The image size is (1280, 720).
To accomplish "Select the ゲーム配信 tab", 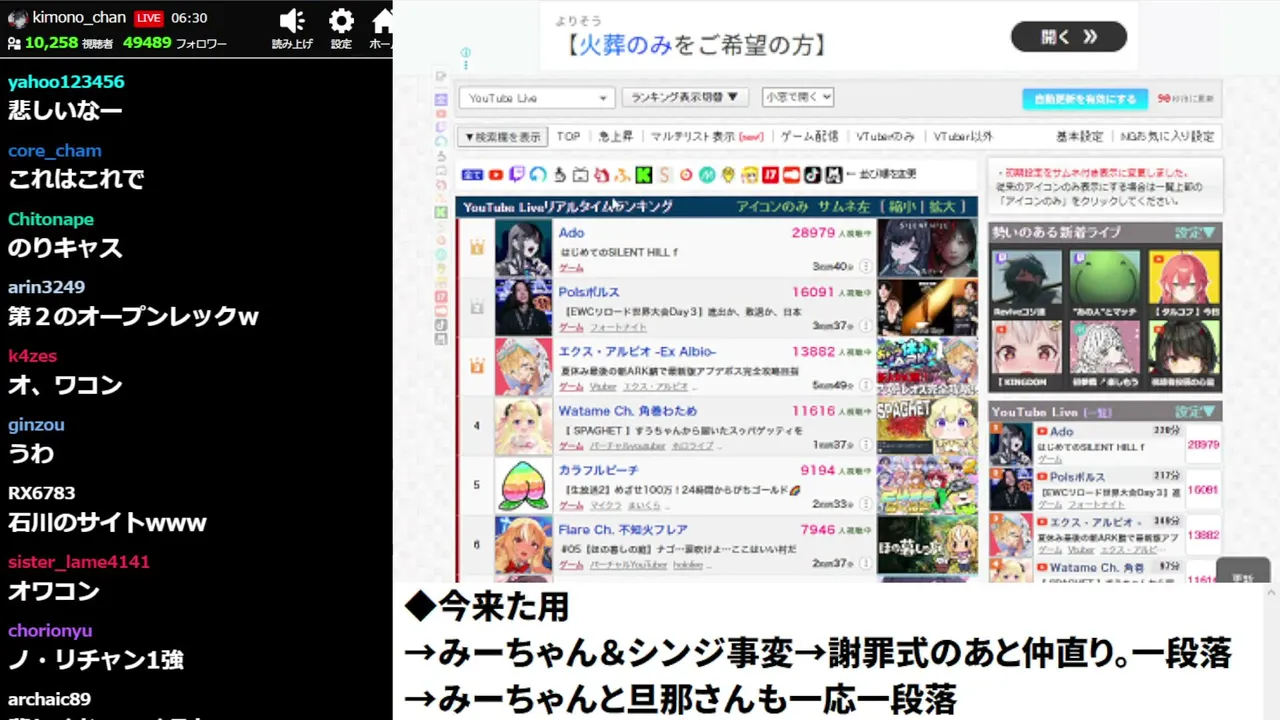I will tap(809, 136).
